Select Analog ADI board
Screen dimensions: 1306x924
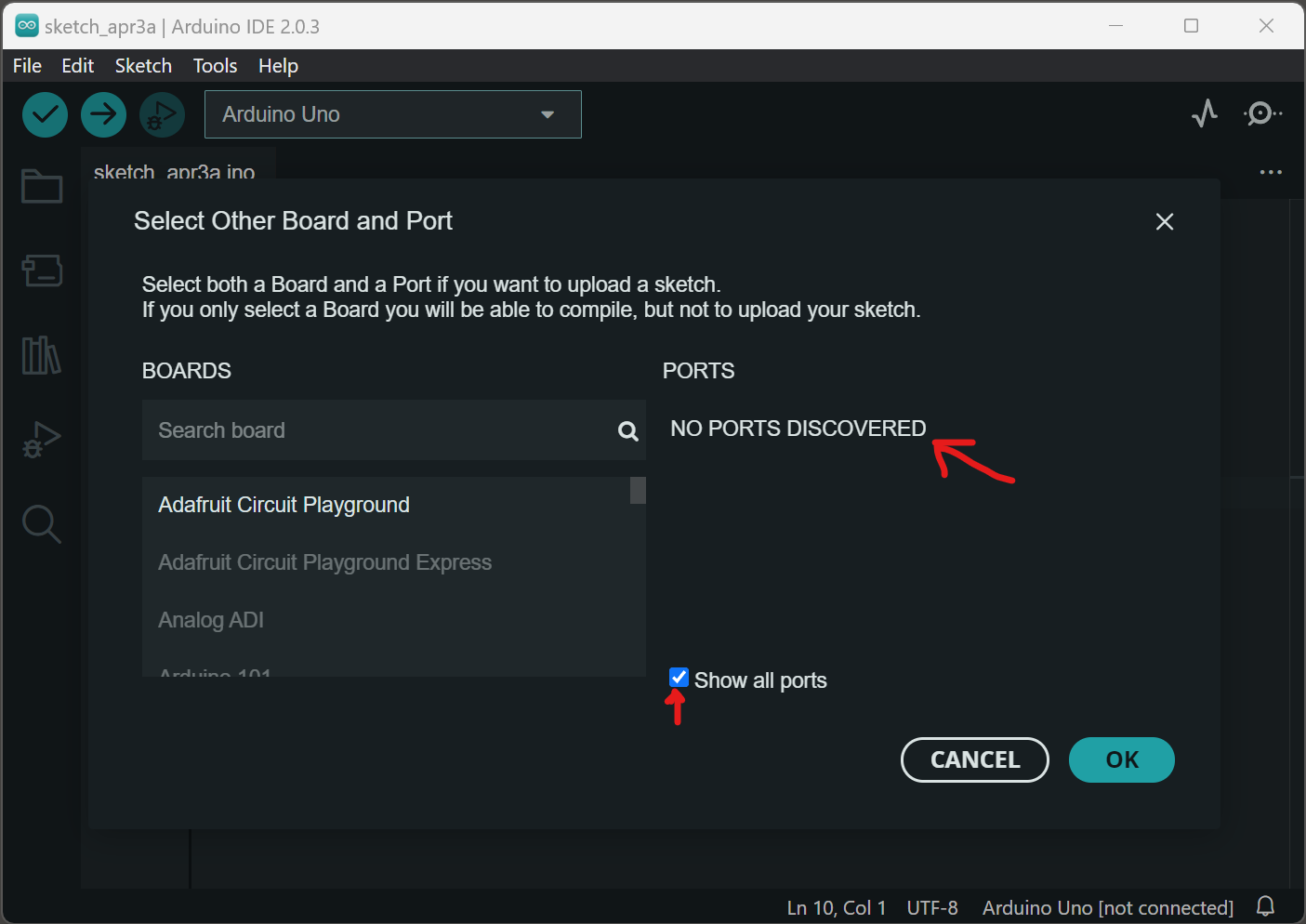[x=386, y=620]
